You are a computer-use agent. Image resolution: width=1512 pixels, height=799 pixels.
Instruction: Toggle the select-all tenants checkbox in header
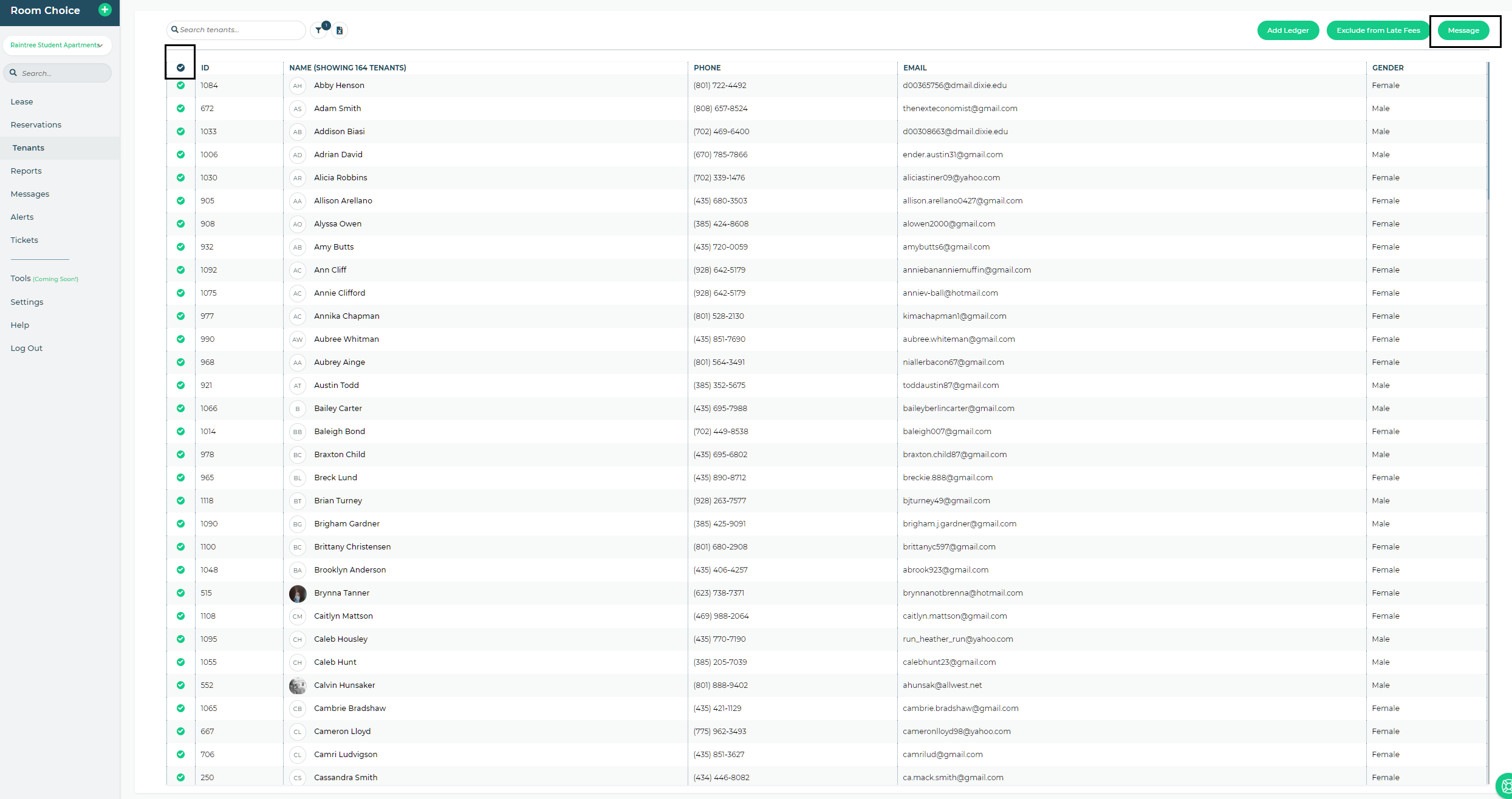click(180, 67)
